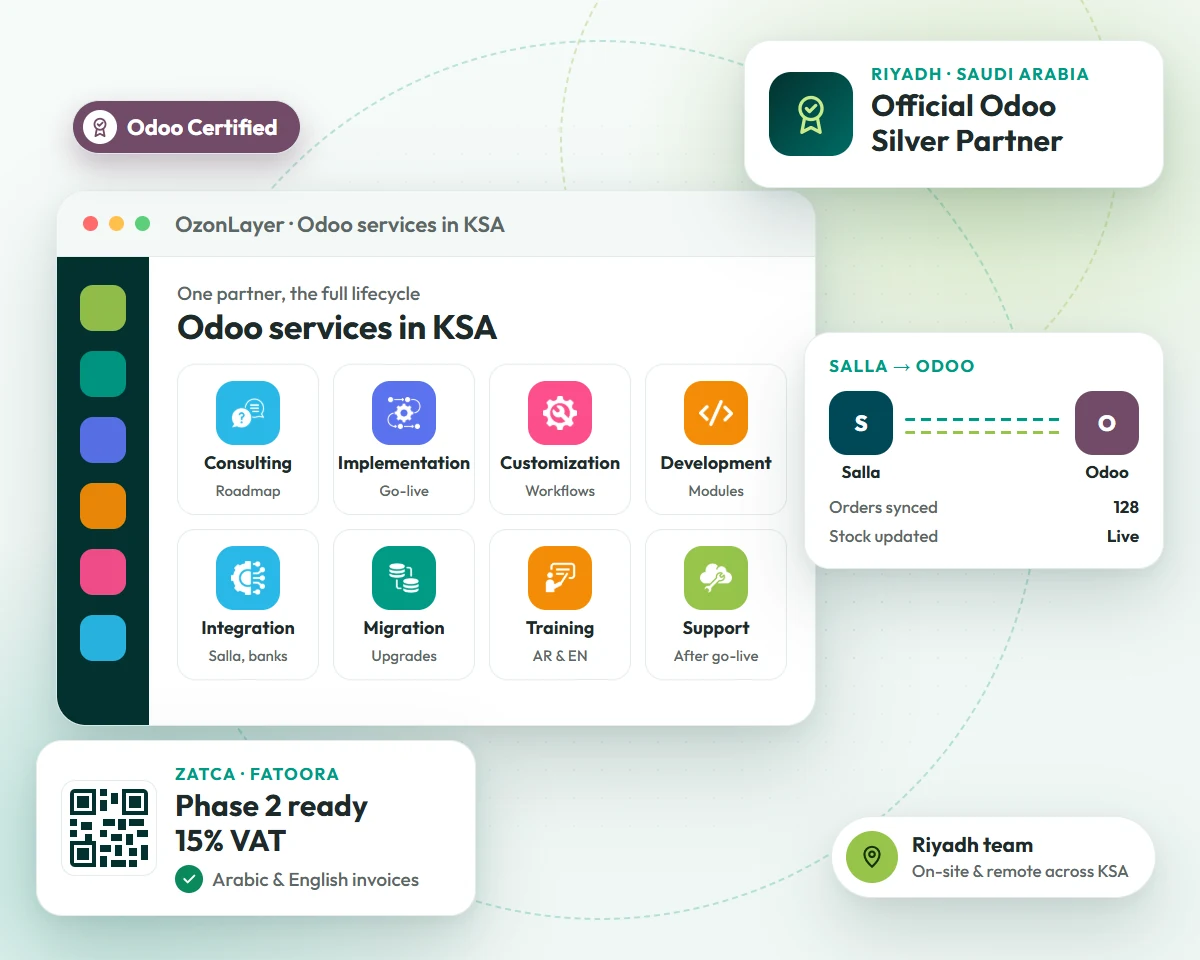The height and width of the screenshot is (960, 1200).
Task: Click the red window close dot
Action: click(x=91, y=224)
